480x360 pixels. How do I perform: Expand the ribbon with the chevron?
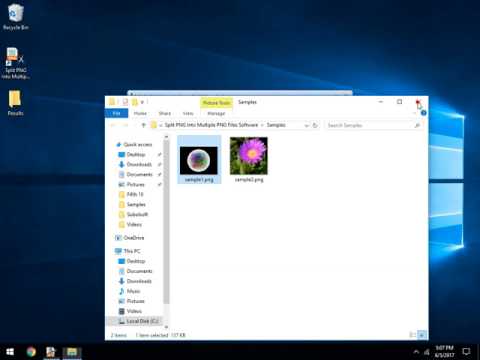pos(414,113)
